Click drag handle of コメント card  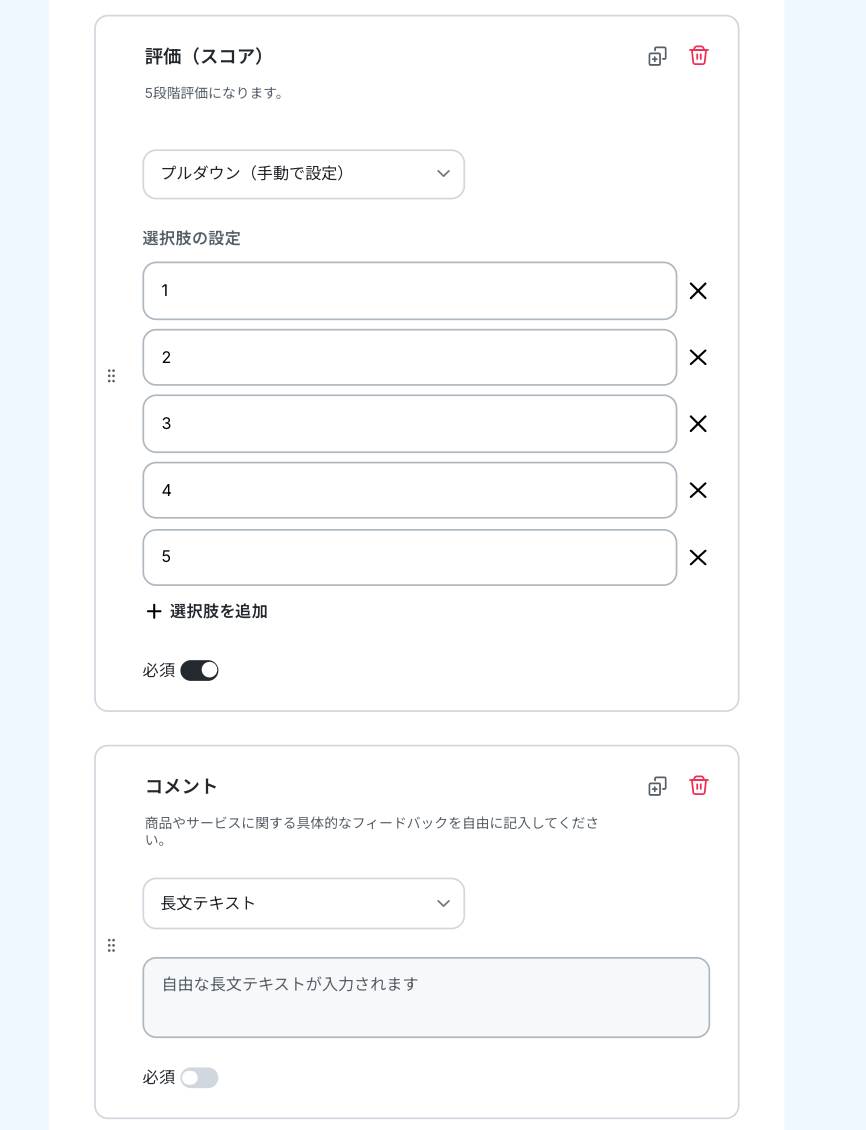[x=111, y=946]
